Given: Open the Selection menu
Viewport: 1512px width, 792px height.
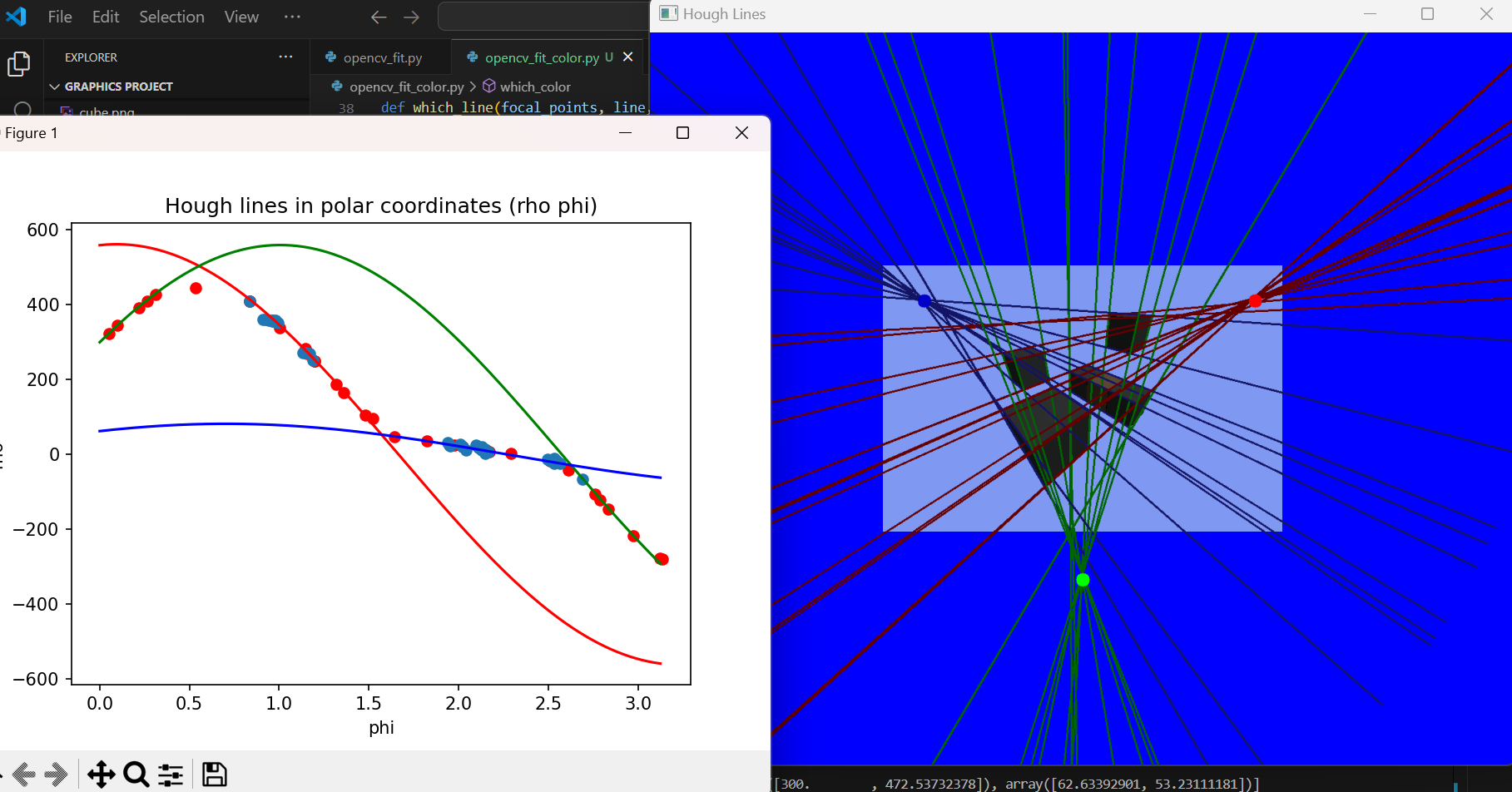Looking at the screenshot, I should 171,17.
